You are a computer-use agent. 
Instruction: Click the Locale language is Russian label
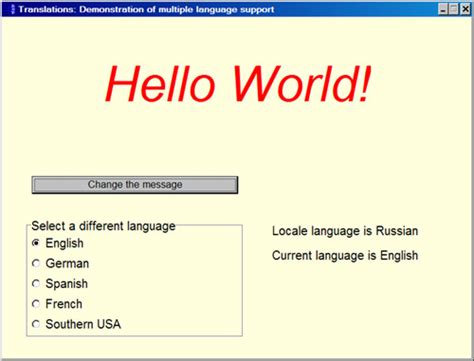(345, 231)
